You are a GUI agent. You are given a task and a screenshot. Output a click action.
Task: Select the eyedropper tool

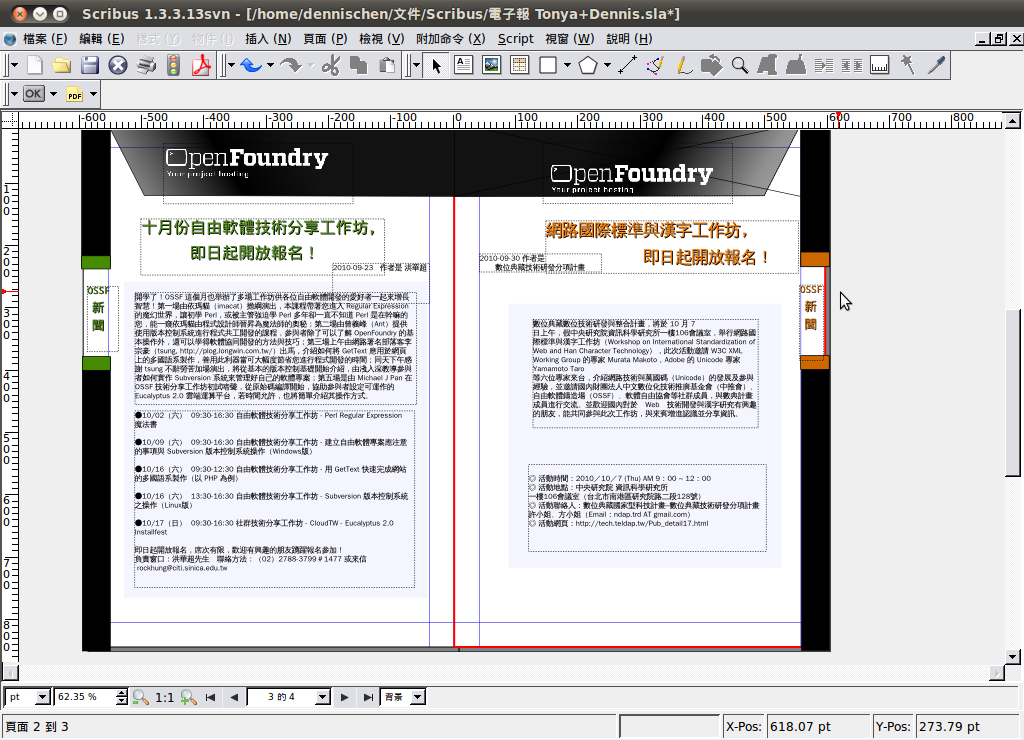click(936, 65)
